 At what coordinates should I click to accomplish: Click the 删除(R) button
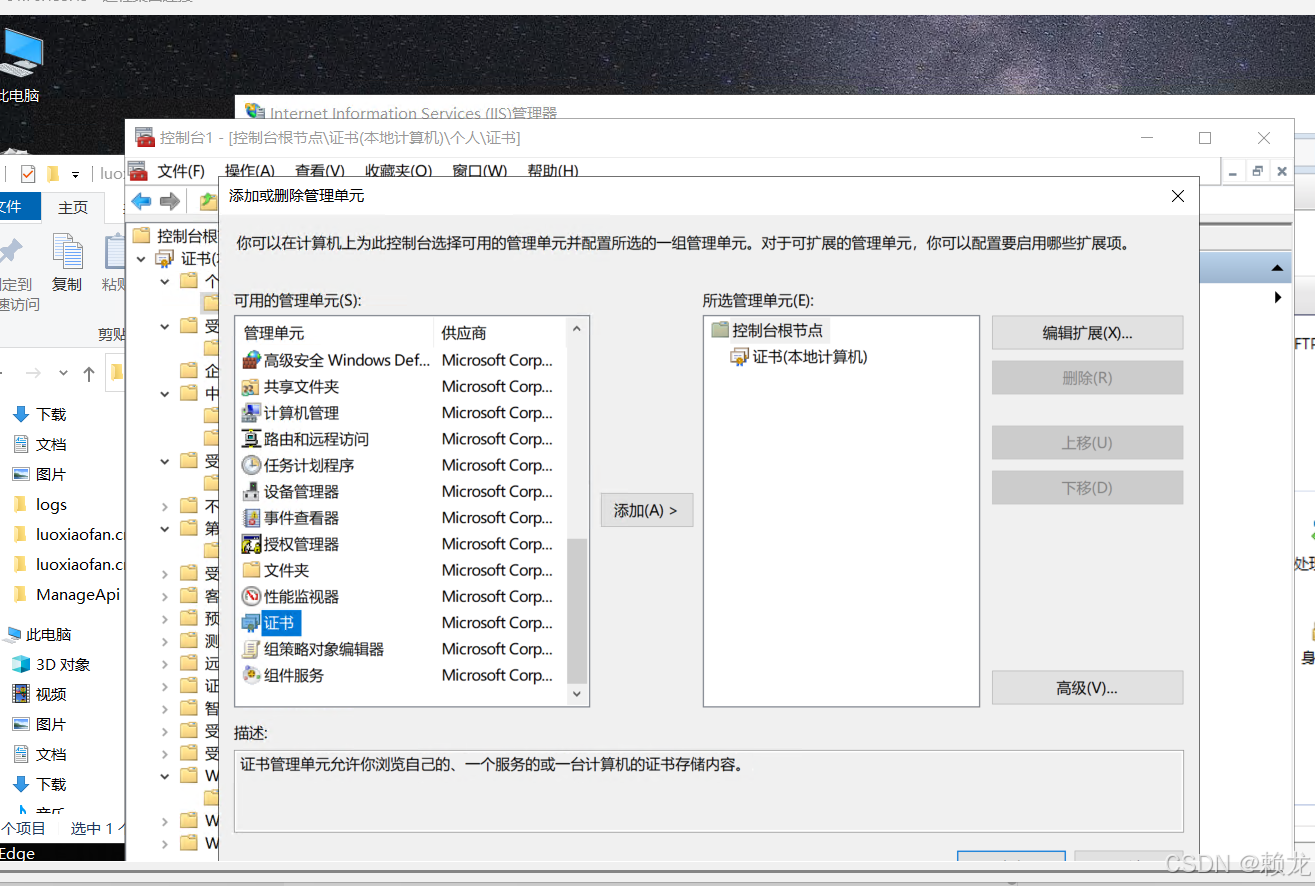pos(1088,378)
